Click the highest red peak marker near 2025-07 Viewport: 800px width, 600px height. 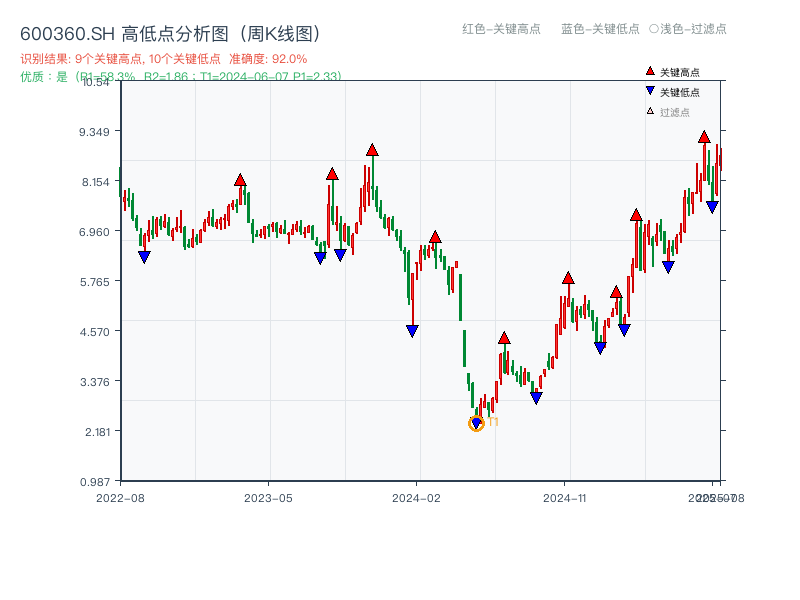704,137
